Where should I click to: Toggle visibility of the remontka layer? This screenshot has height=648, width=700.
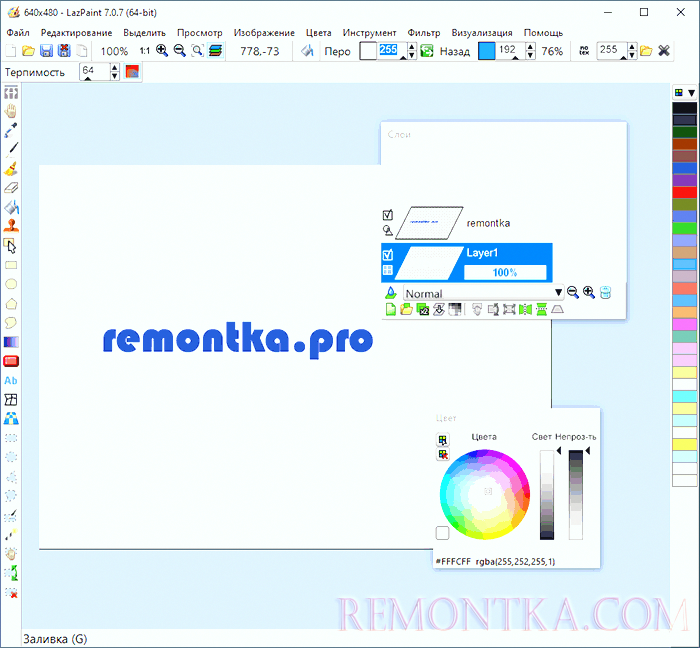pyautogui.click(x=388, y=215)
